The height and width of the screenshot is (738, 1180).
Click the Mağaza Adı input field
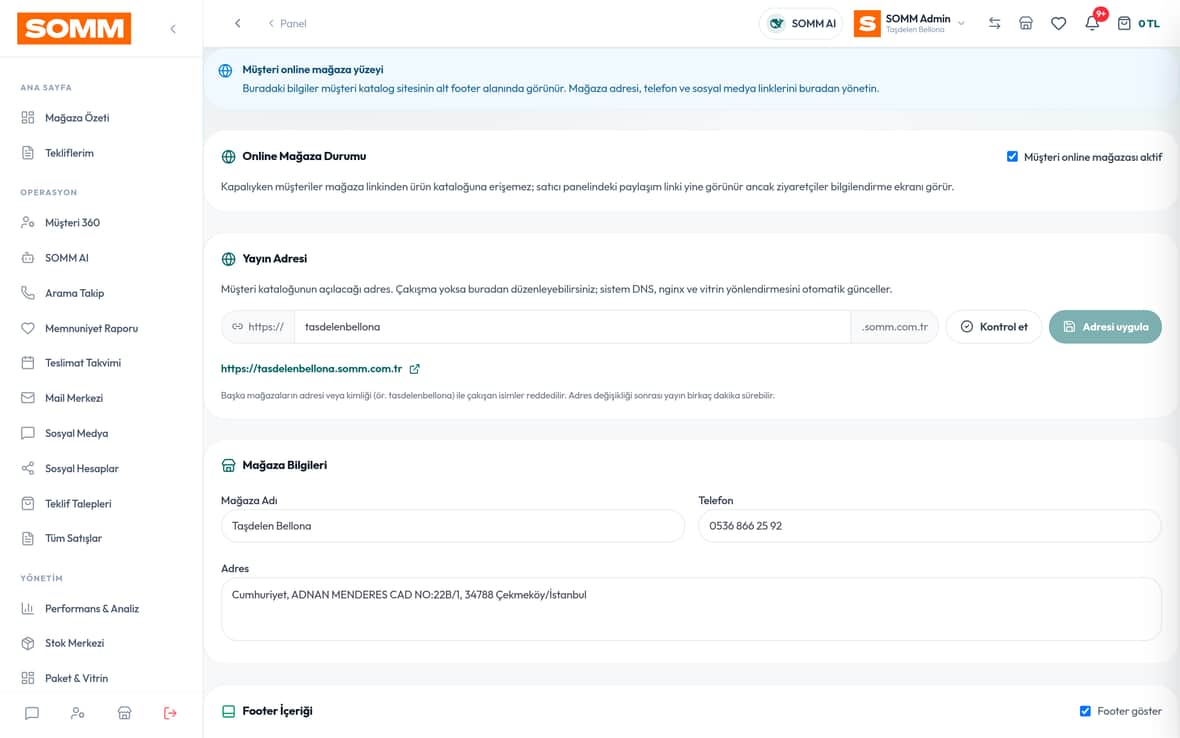(x=453, y=526)
